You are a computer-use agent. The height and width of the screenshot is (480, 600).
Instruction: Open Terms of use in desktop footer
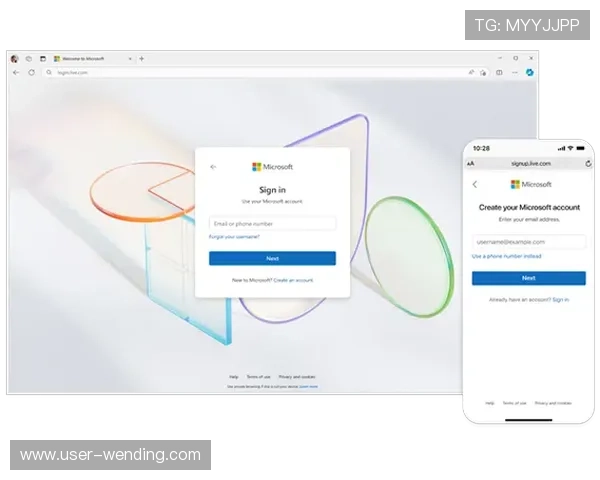click(258, 376)
